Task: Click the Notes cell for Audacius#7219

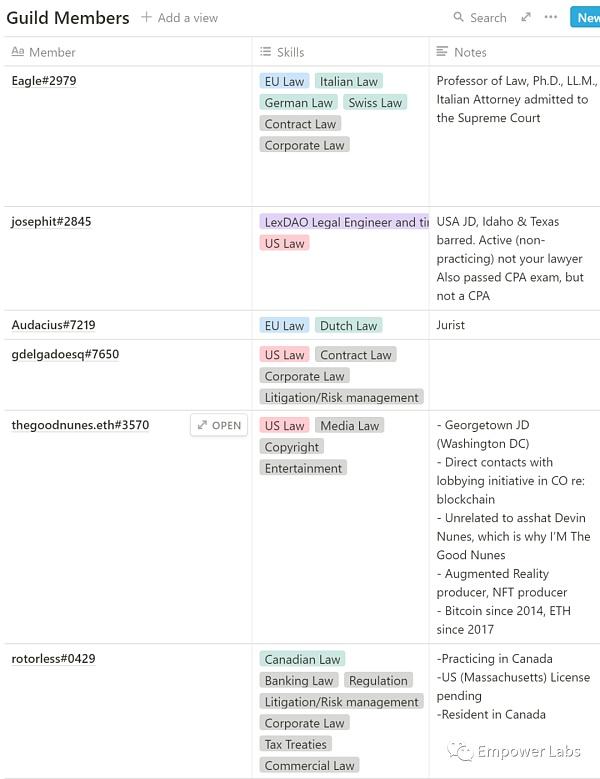Action: pyautogui.click(x=514, y=325)
